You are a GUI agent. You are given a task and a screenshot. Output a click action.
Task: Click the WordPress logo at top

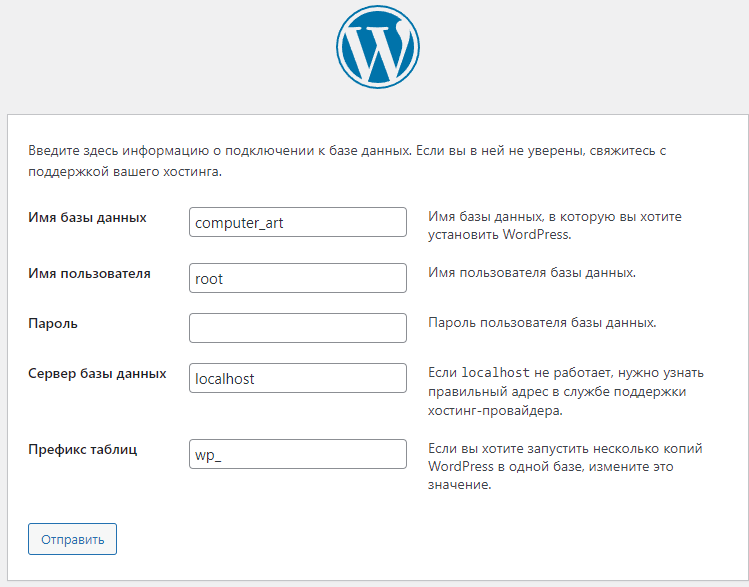coord(377,47)
